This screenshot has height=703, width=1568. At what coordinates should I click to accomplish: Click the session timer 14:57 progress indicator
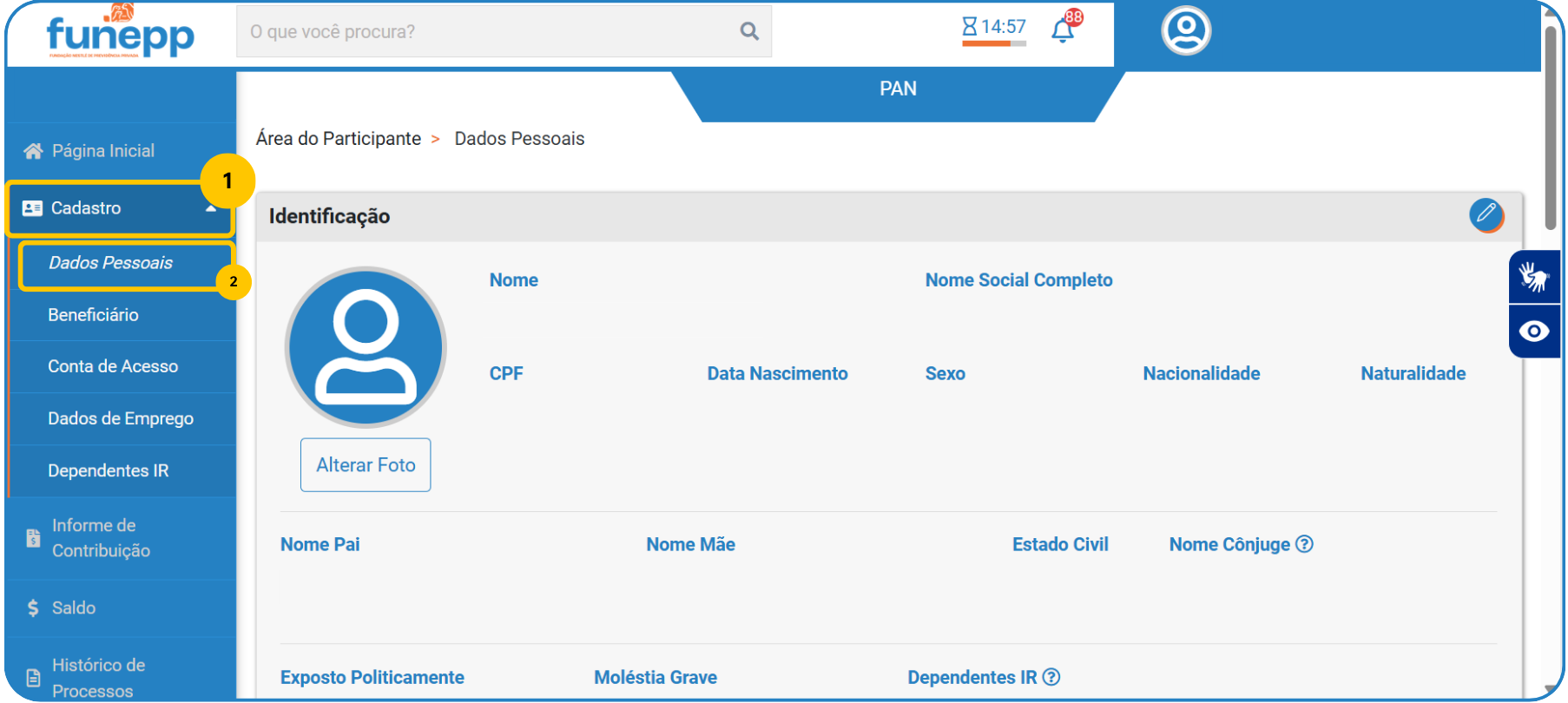994,30
